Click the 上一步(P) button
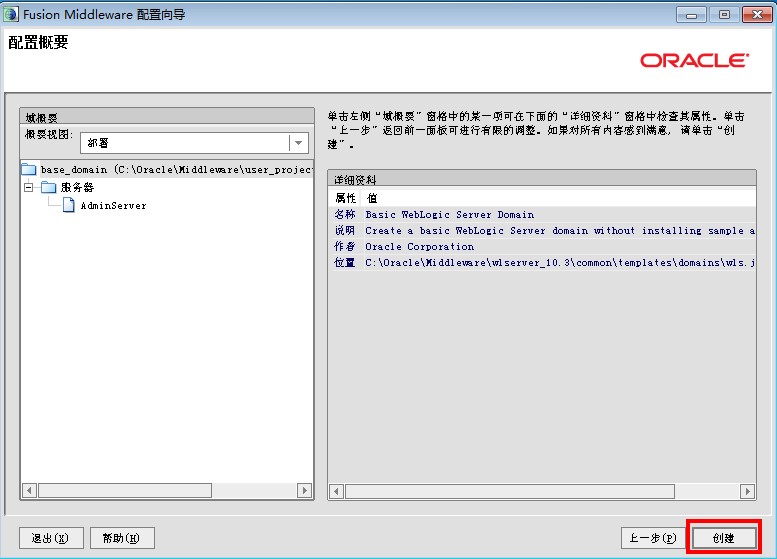777x559 pixels. point(653,538)
